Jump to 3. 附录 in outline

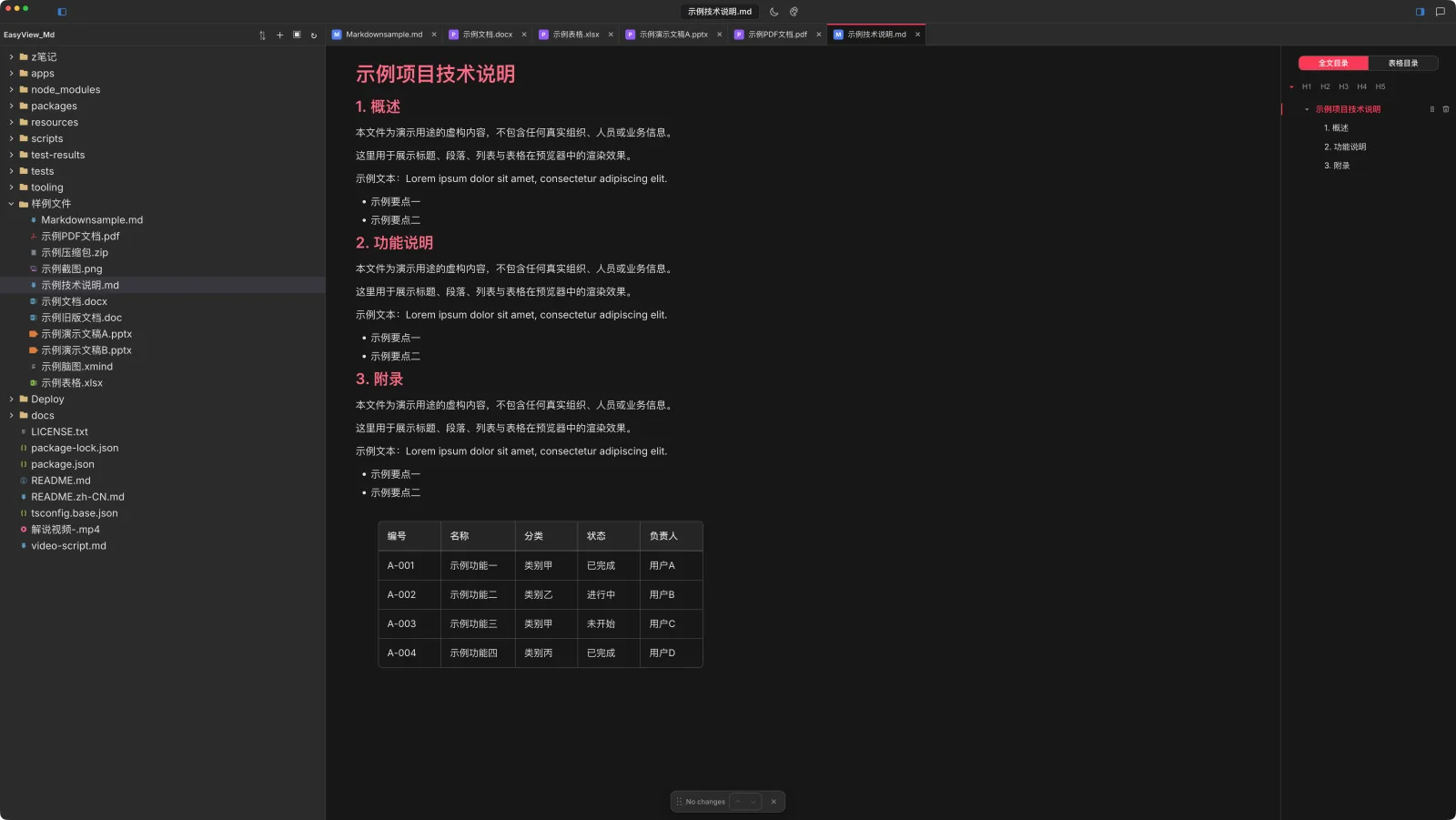coord(1337,166)
